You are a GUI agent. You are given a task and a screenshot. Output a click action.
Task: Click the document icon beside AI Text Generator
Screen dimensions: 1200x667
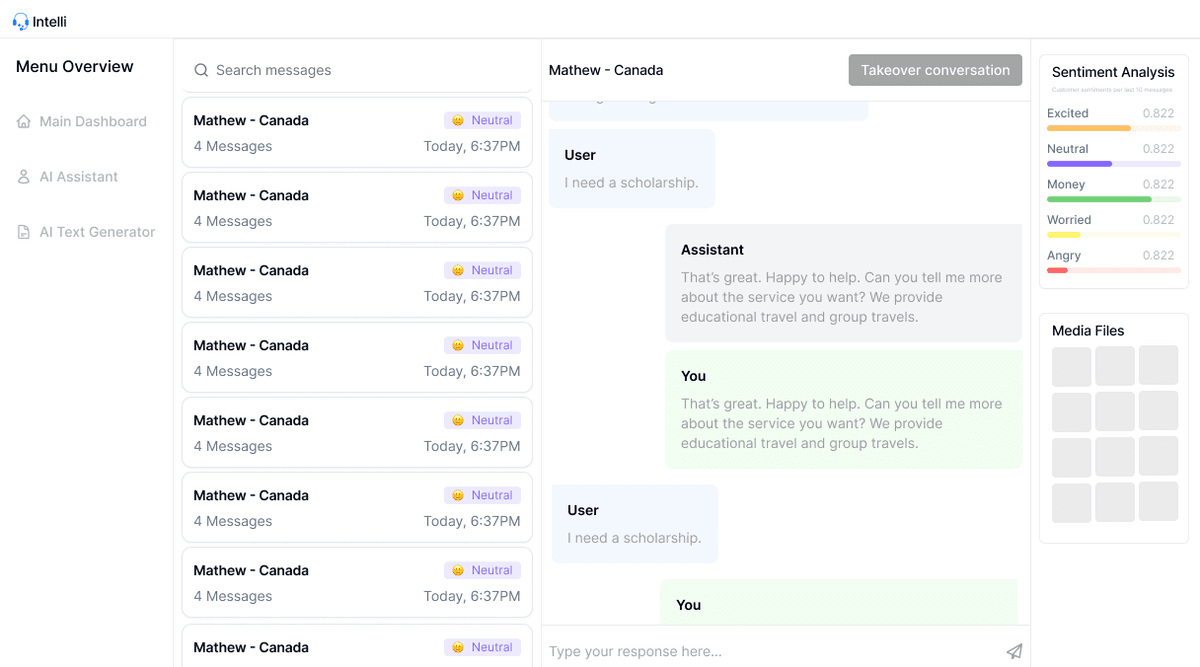(x=23, y=231)
